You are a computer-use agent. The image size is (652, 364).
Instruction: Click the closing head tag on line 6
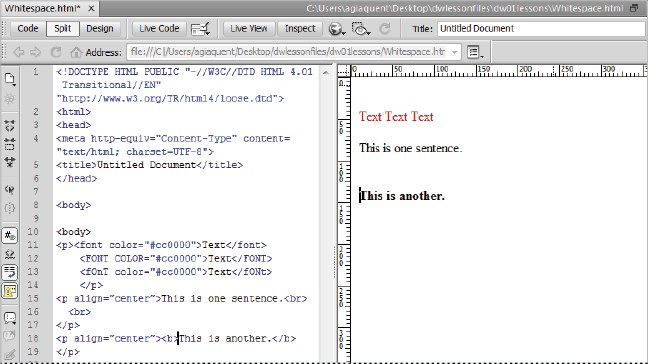tap(77, 178)
